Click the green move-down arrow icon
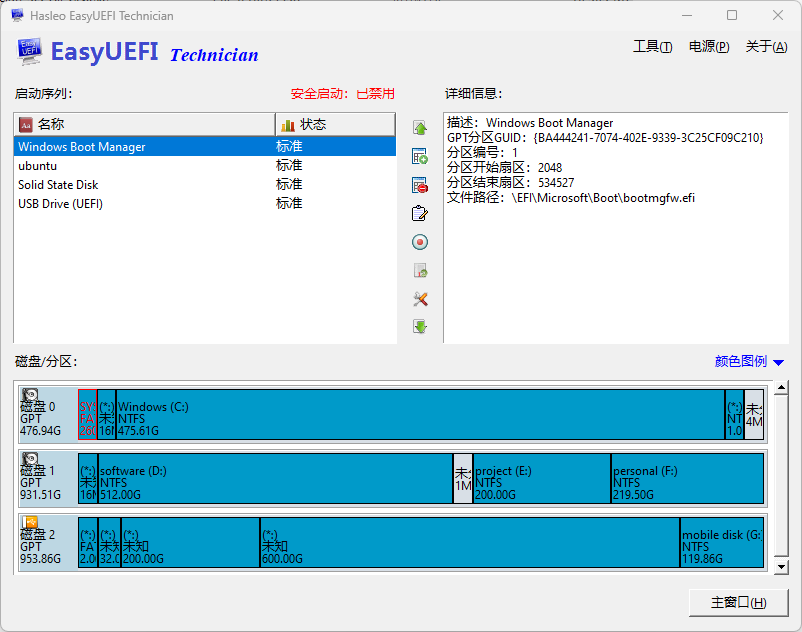 pyautogui.click(x=420, y=327)
